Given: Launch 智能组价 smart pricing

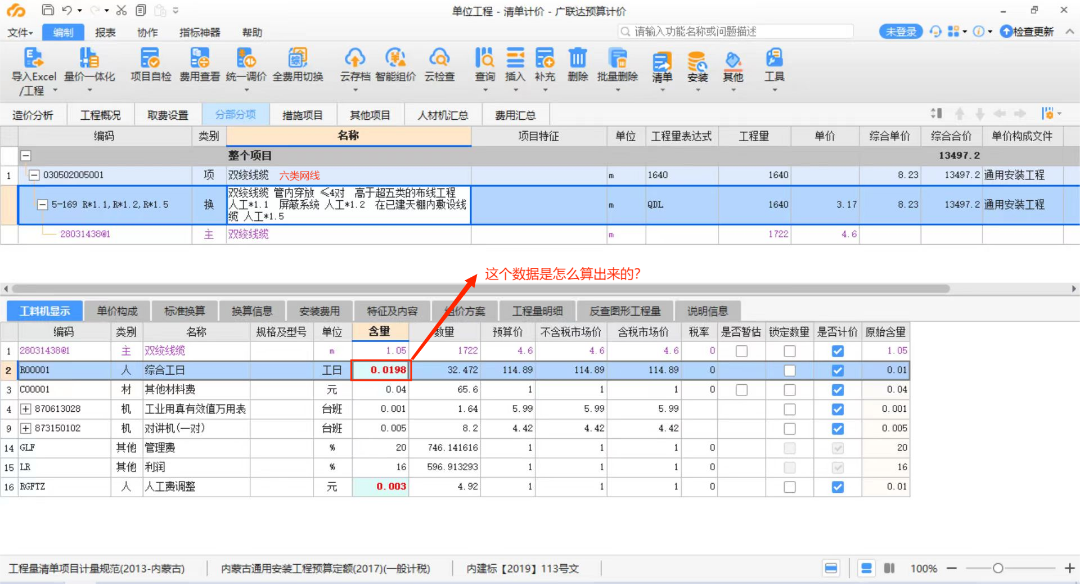Looking at the screenshot, I should pos(395,65).
